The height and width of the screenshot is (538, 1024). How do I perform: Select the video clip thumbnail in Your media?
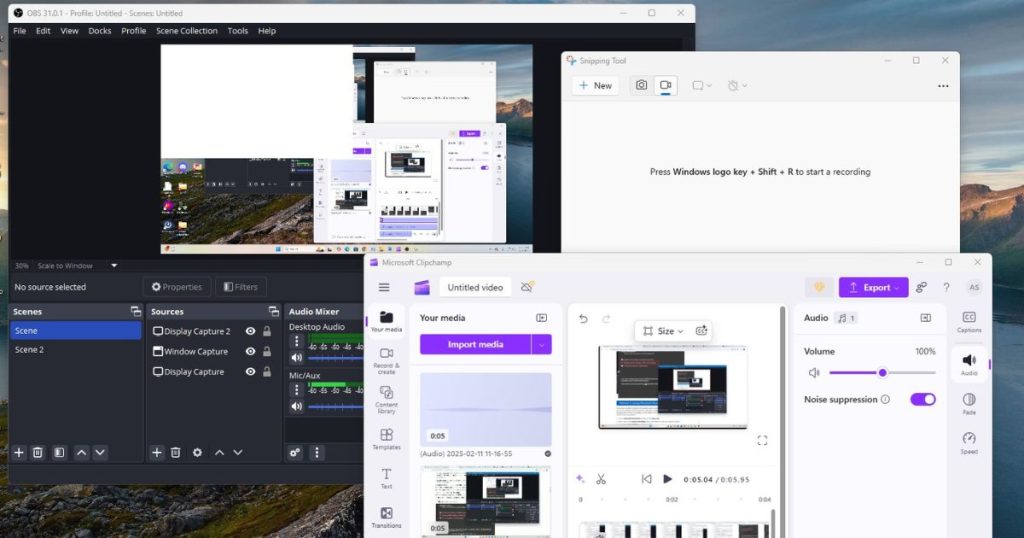pyautogui.click(x=485, y=501)
